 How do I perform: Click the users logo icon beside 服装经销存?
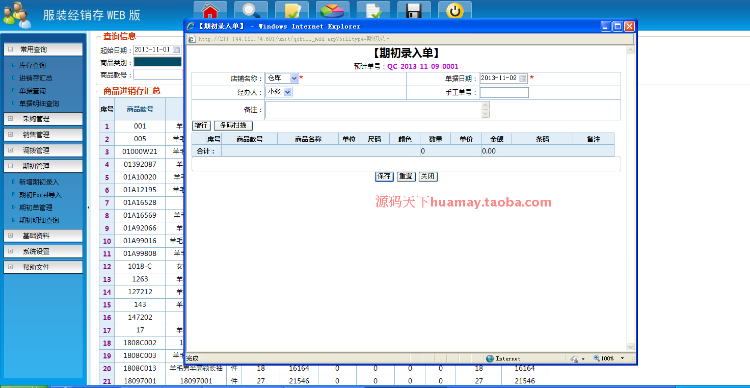(x=17, y=15)
